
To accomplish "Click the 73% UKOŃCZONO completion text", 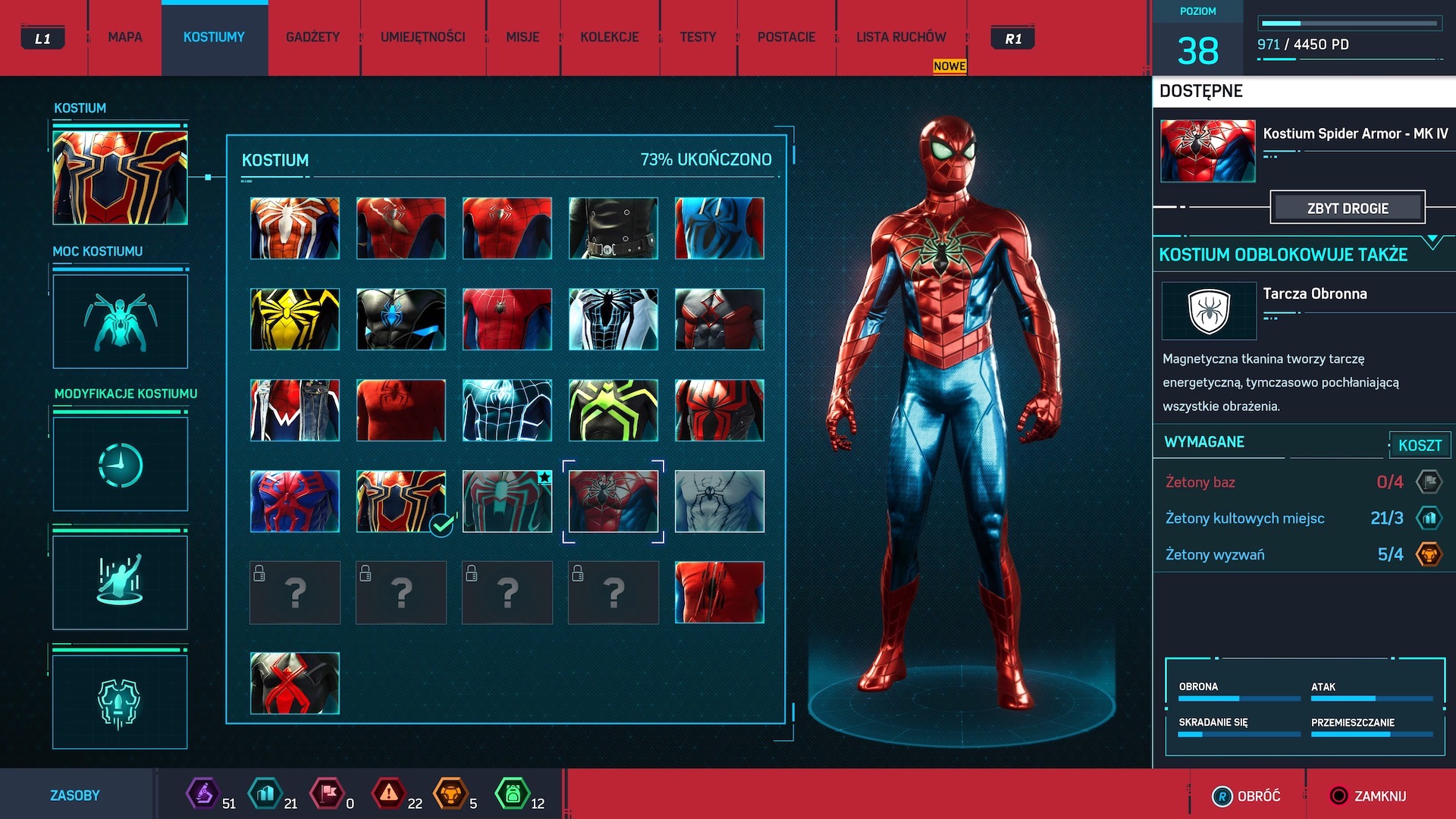I will tap(706, 159).
